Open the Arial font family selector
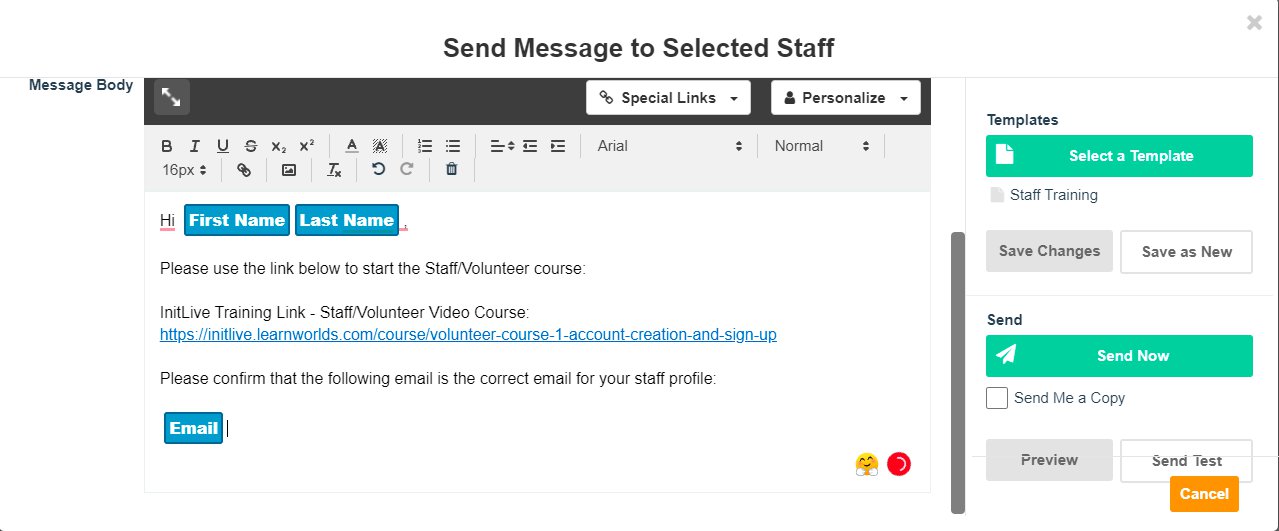This screenshot has height=531, width=1279. click(x=669, y=146)
